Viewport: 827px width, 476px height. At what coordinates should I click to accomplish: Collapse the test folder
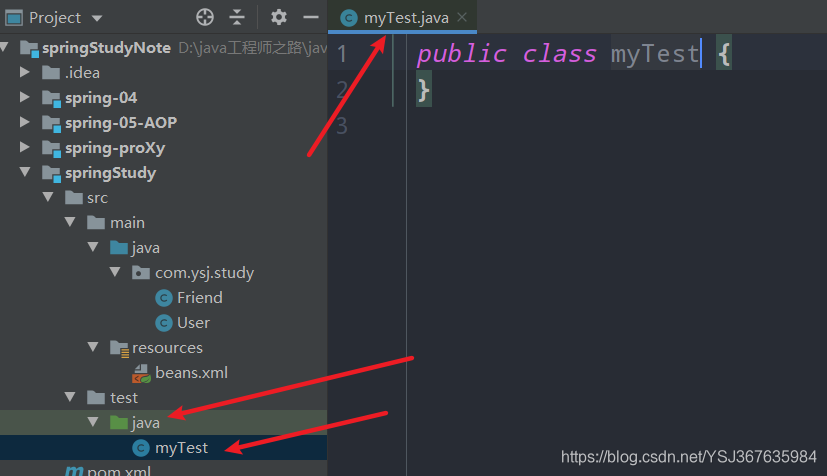click(x=70, y=397)
